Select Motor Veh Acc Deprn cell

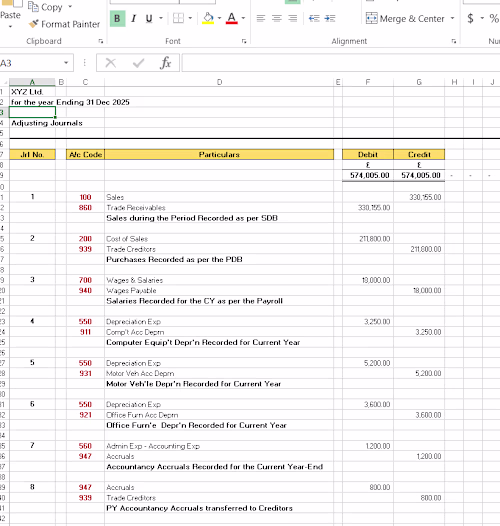click(x=219, y=373)
